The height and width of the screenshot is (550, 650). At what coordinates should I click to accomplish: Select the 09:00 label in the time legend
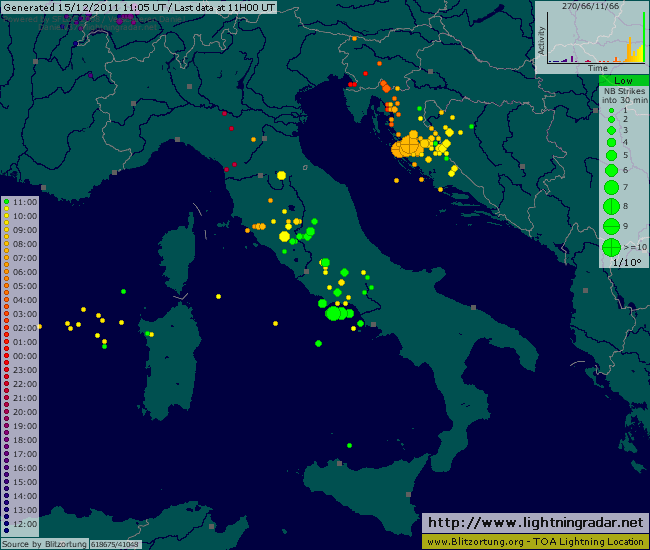pos(25,230)
